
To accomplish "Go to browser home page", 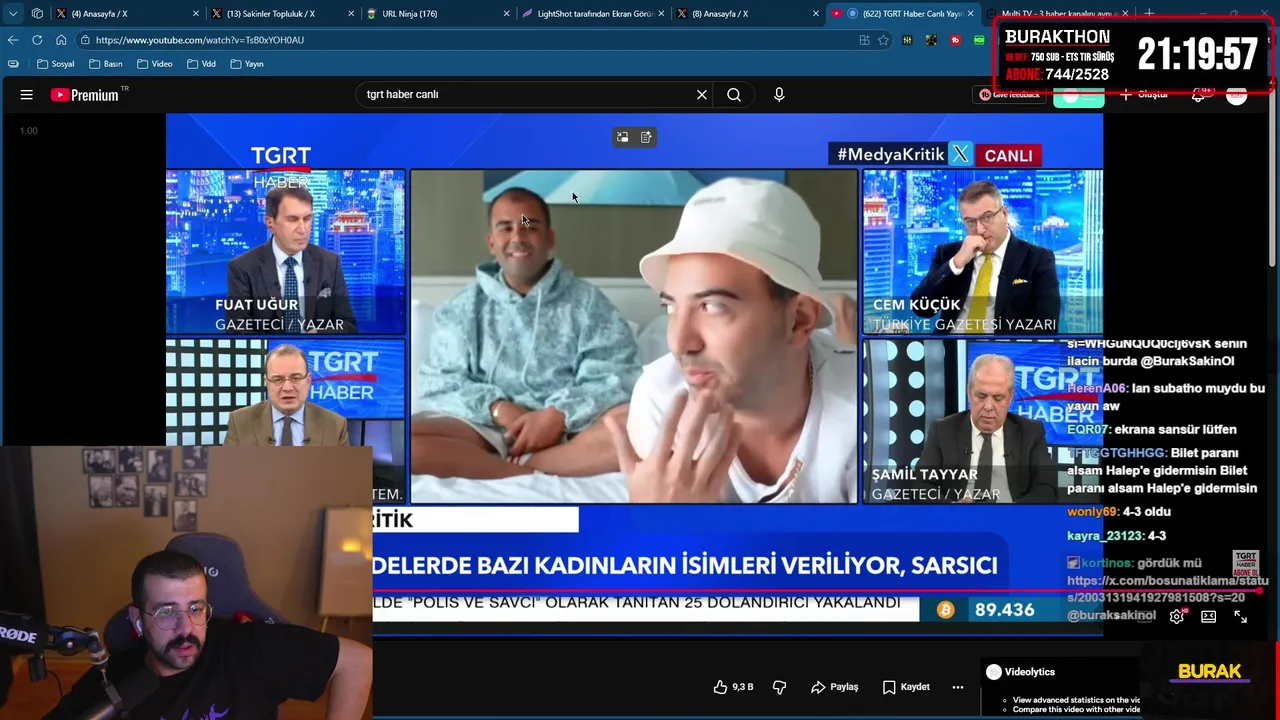I will [61, 40].
